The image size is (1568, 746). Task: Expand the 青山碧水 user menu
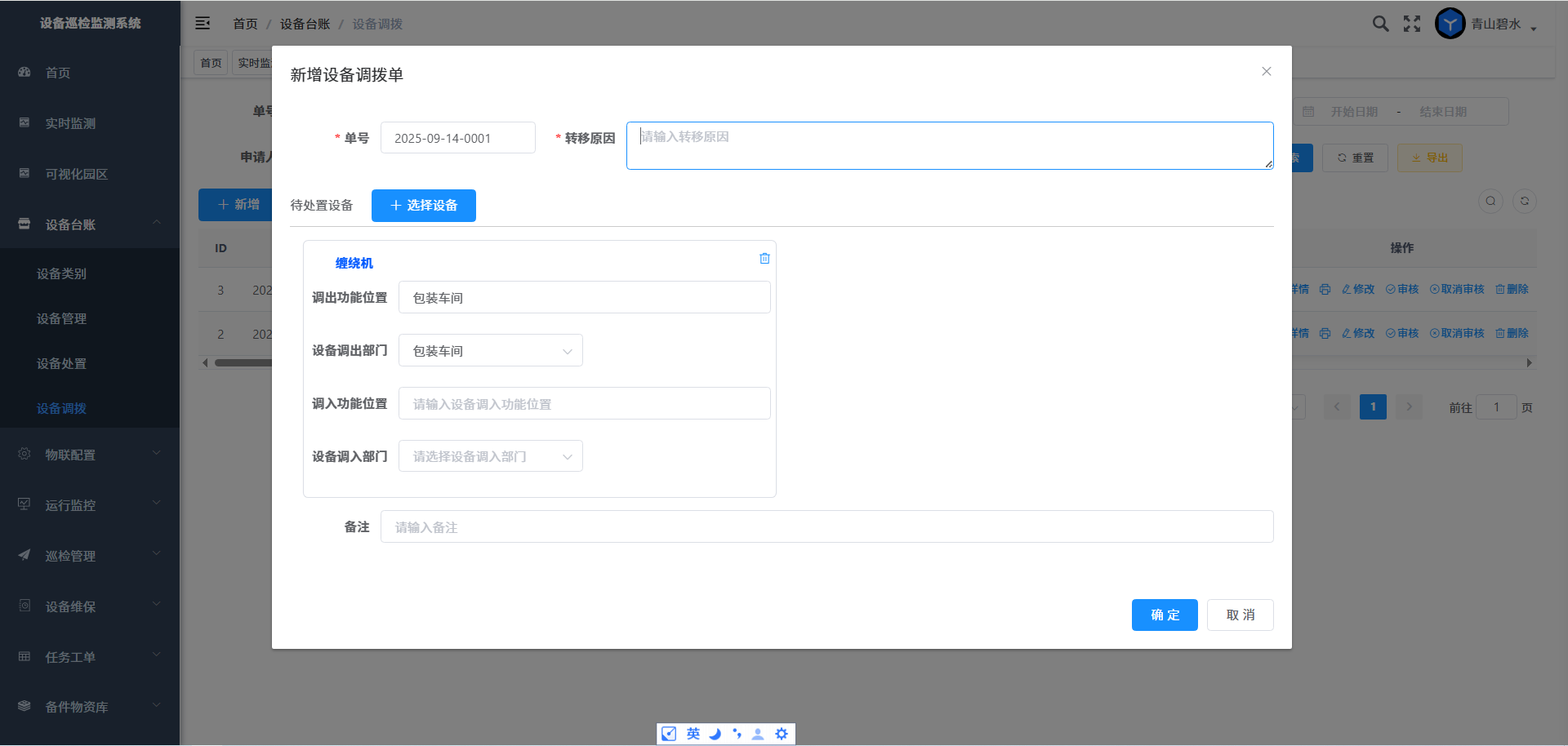1503,24
